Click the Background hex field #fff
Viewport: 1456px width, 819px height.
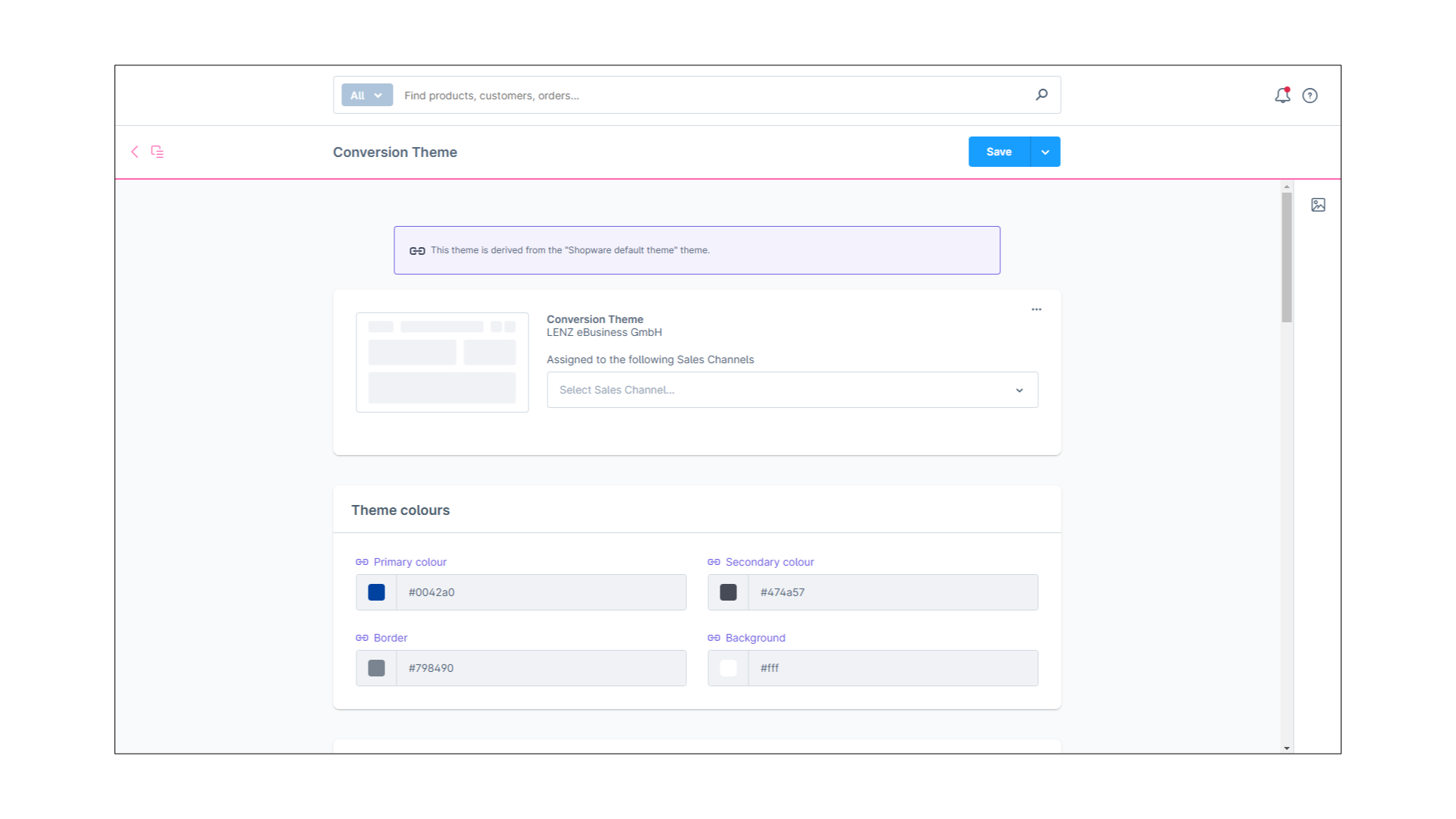(x=893, y=668)
